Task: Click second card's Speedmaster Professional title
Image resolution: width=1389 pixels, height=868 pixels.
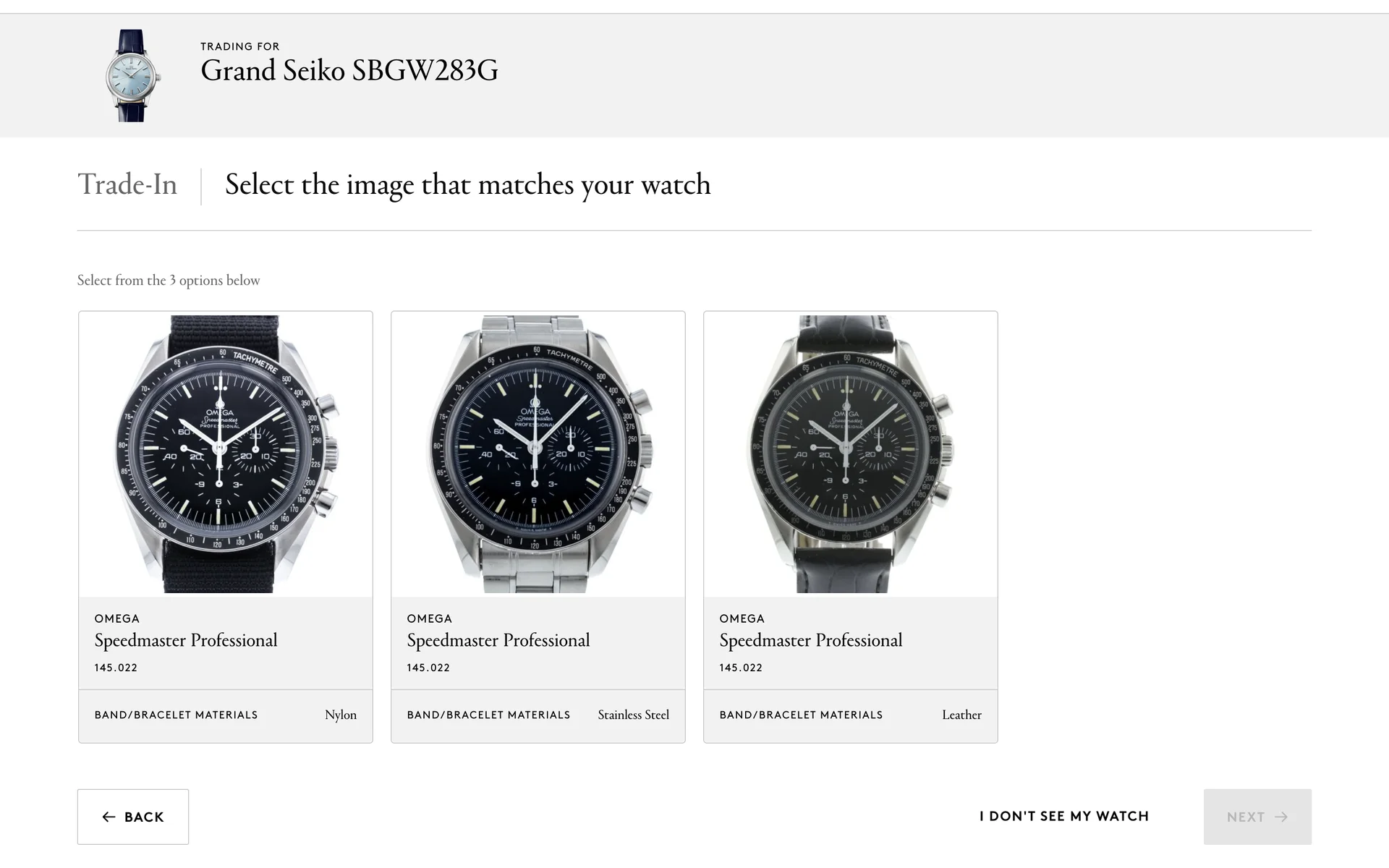Action: [x=498, y=640]
